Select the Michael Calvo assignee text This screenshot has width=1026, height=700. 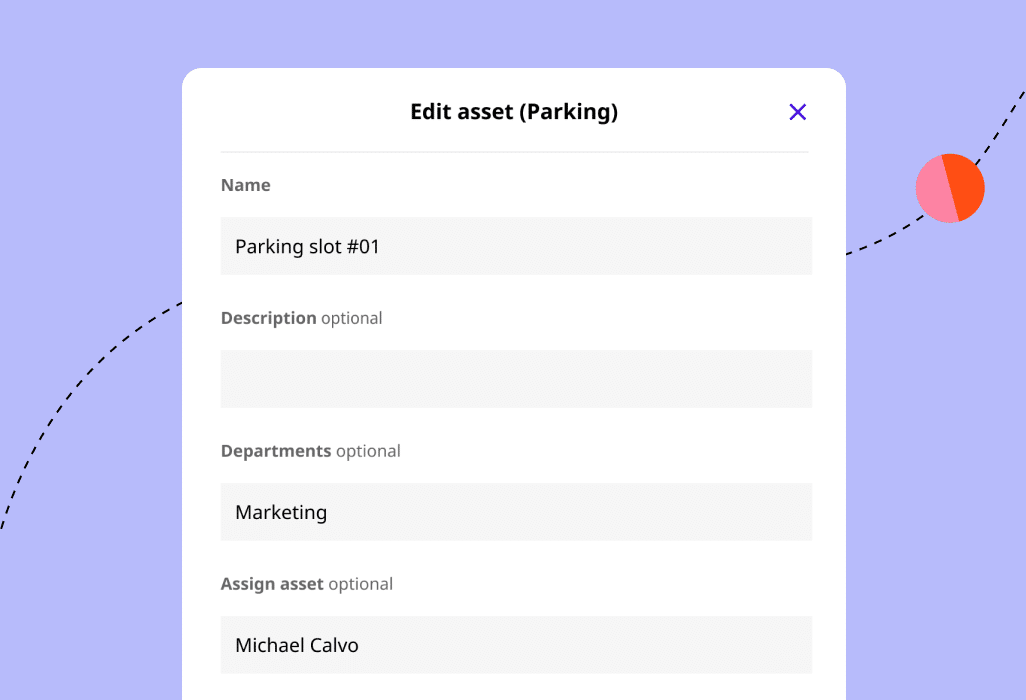coord(297,645)
